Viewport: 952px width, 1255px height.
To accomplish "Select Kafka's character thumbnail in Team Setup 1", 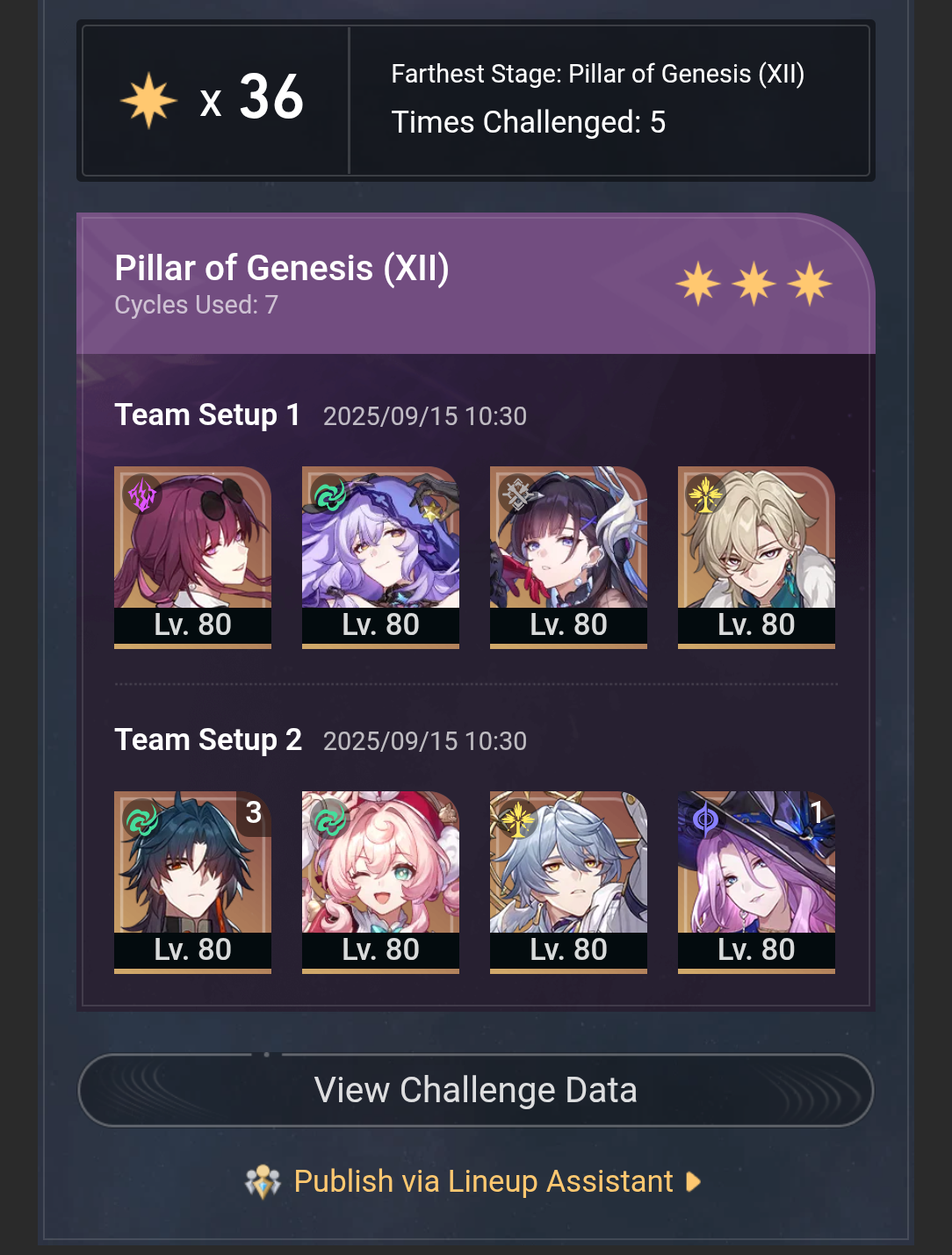I will (192, 558).
